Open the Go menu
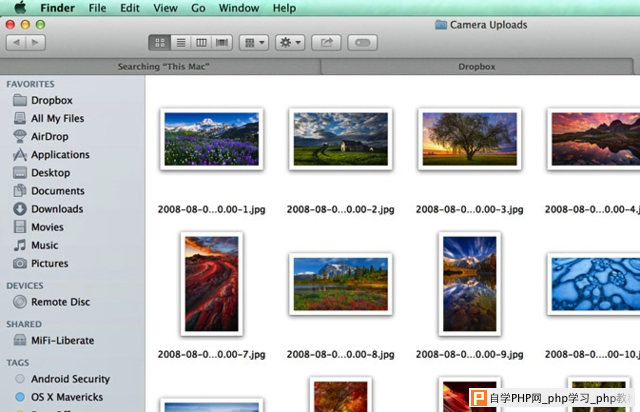This screenshot has height=412, width=640. 198,8
